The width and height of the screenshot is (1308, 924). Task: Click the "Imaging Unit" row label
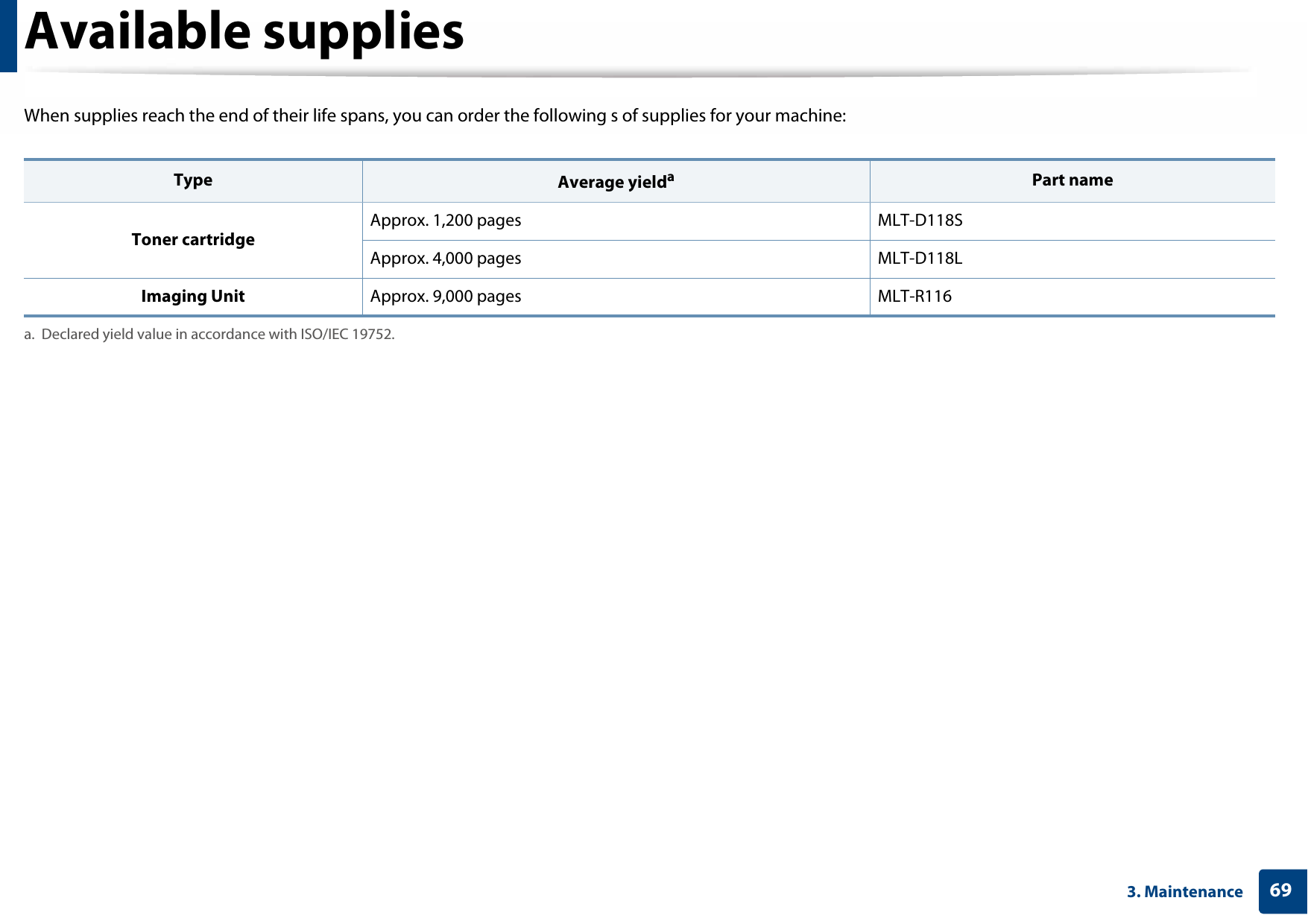pos(193,297)
